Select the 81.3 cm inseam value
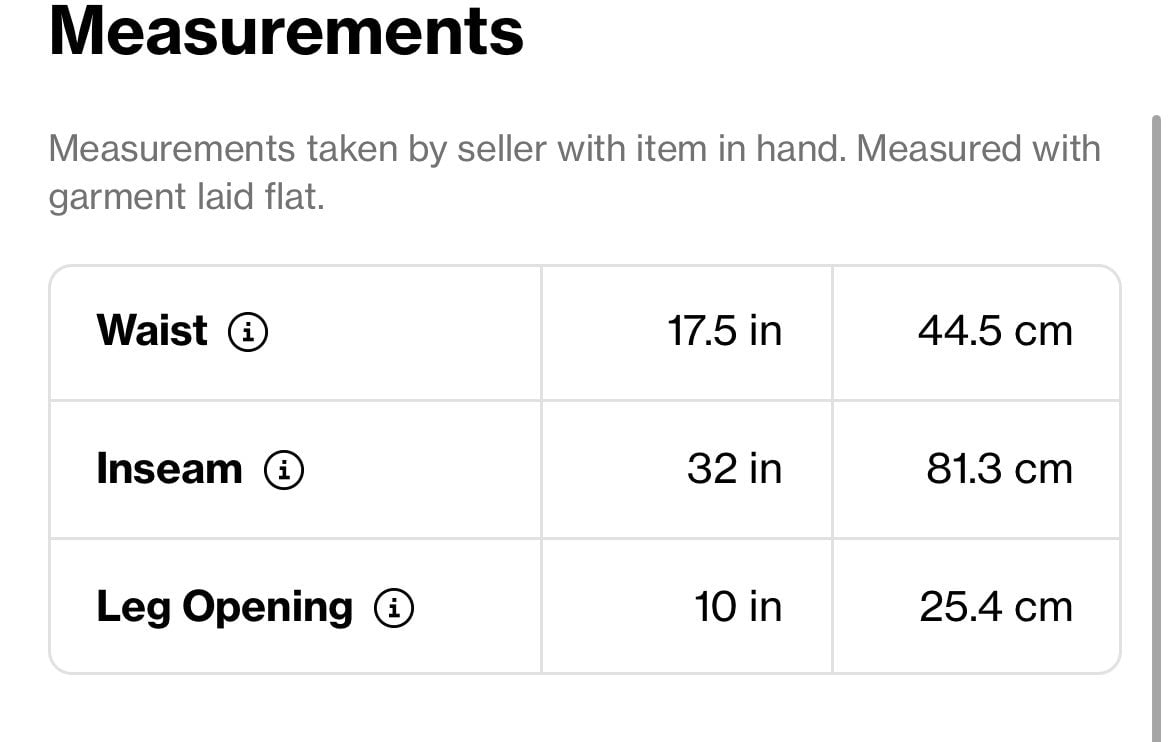The width and height of the screenshot is (1170, 742). point(999,469)
